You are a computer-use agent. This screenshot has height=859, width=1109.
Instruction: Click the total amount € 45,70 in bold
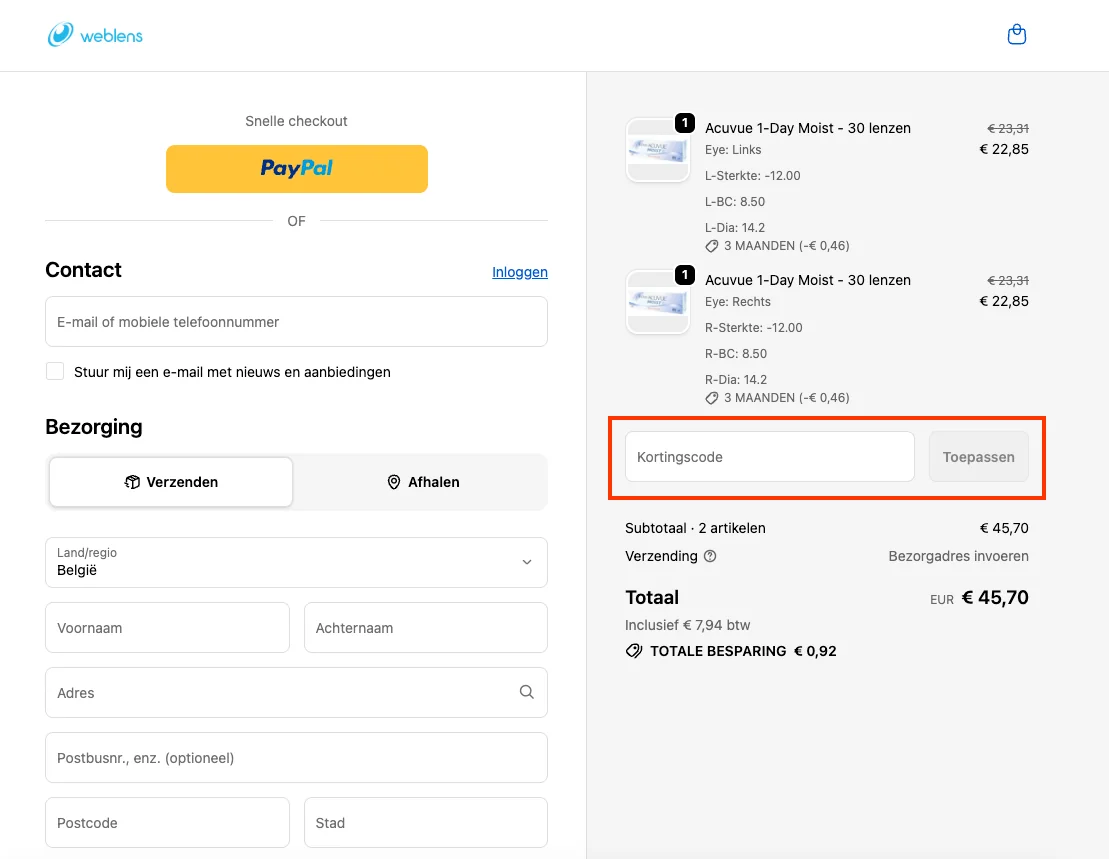click(x=995, y=597)
